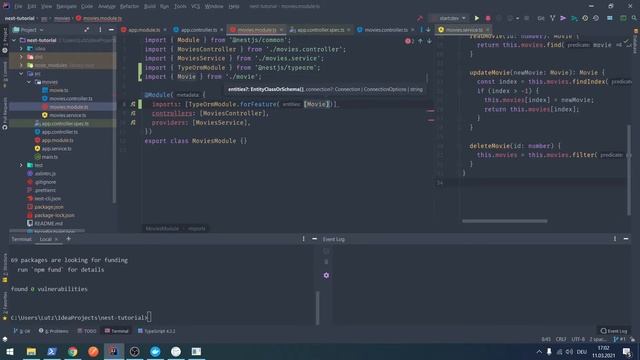Add a new terminal session with the plus icon

click(x=69, y=239)
